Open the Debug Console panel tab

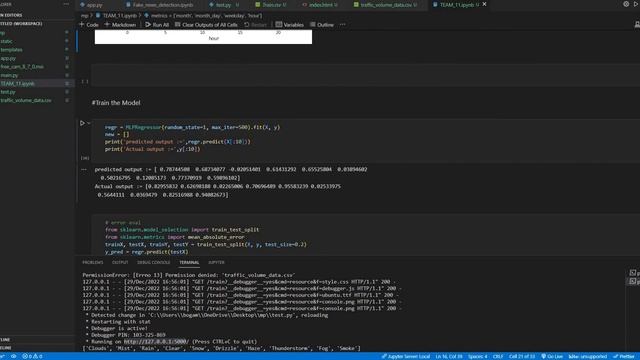pyautogui.click(x=153, y=262)
